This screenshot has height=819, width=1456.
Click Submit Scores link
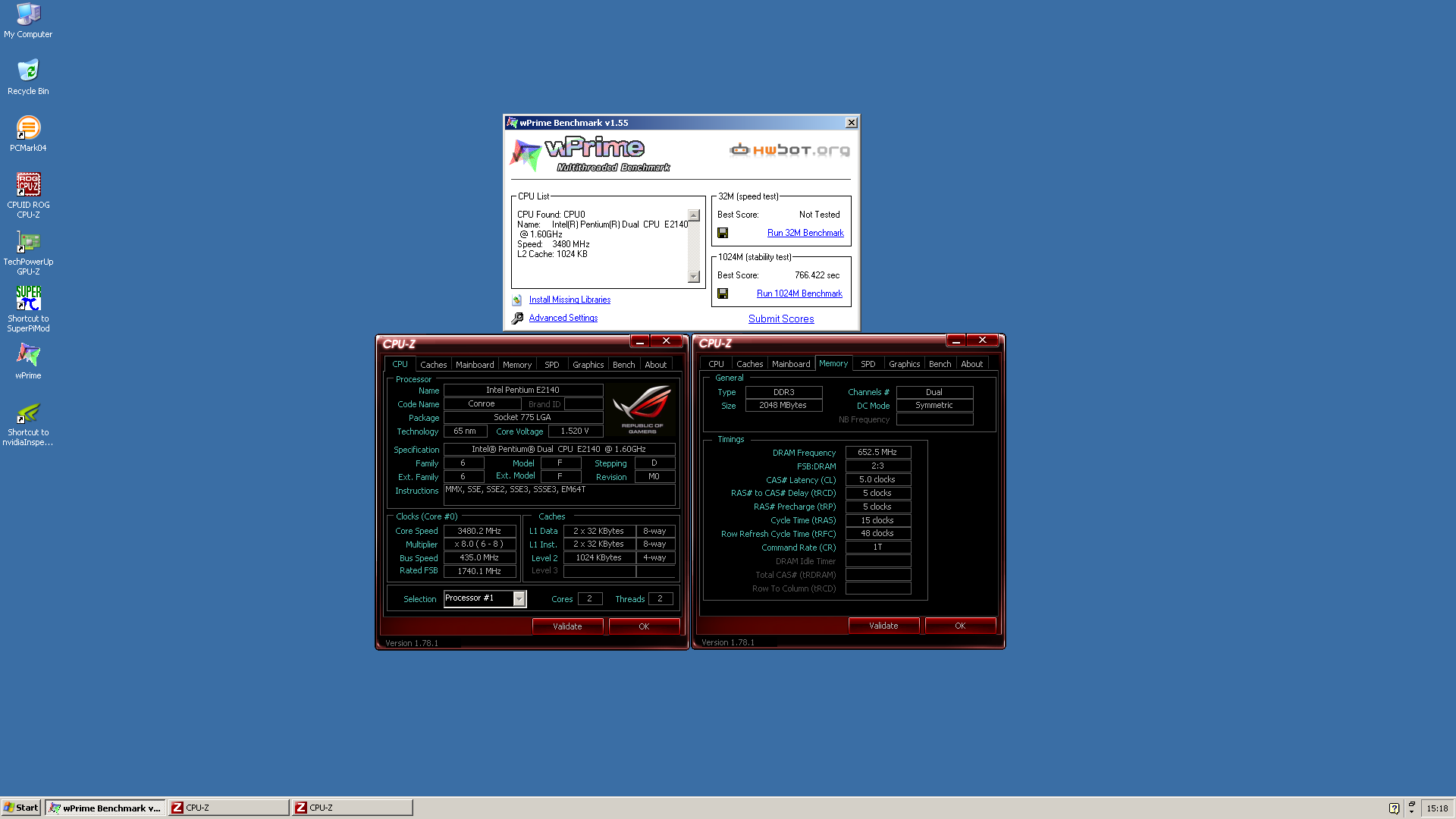tap(781, 319)
